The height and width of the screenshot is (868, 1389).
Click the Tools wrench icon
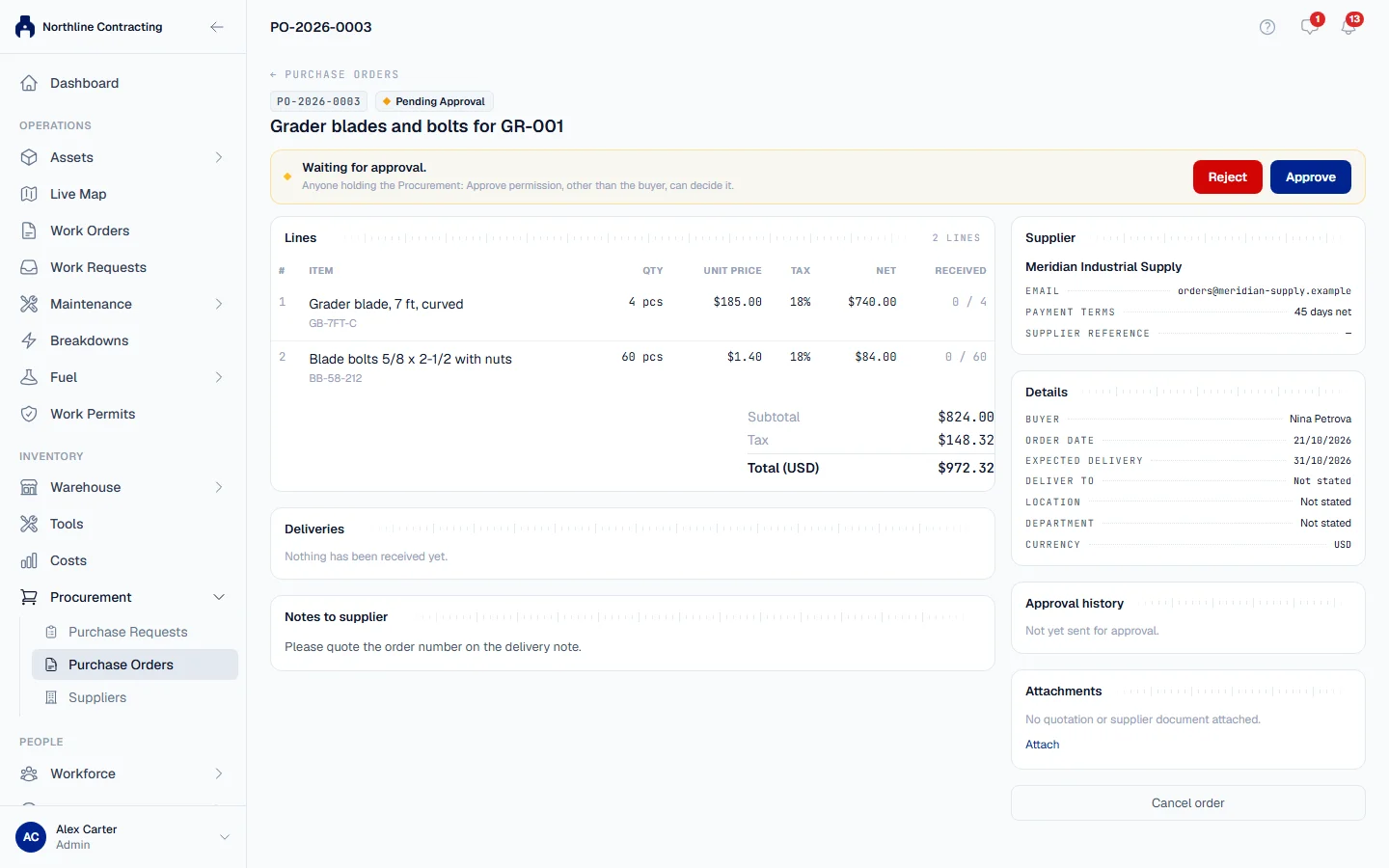coord(29,524)
